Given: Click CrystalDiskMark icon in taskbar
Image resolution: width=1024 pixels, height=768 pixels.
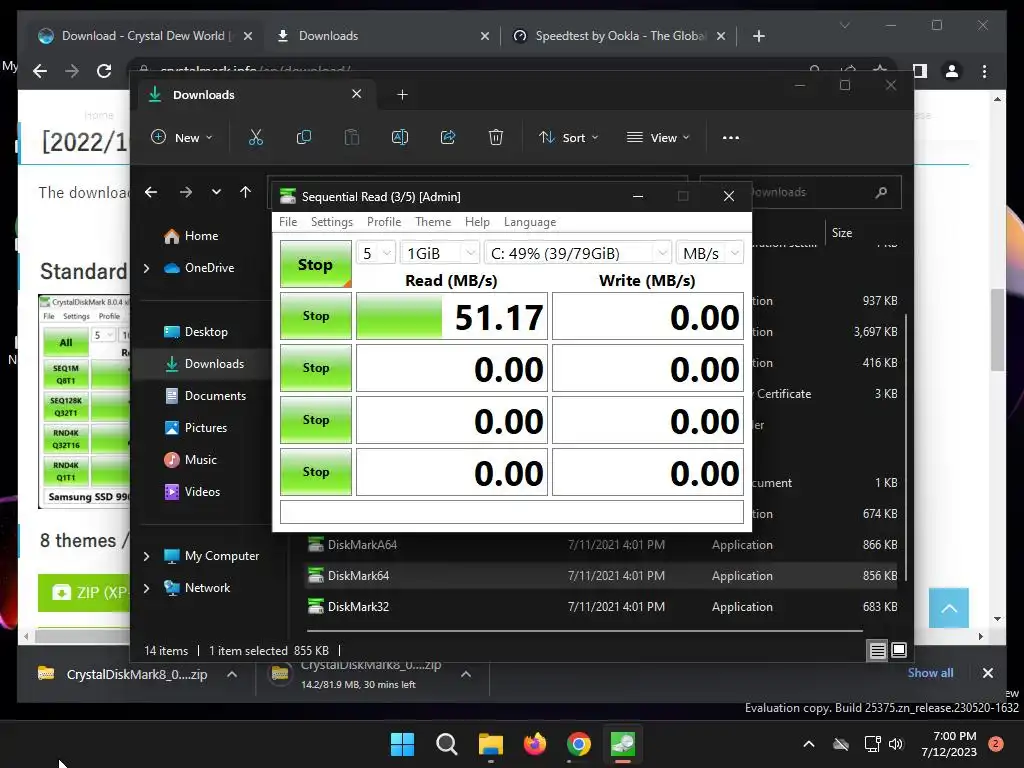Looking at the screenshot, I should [622, 744].
